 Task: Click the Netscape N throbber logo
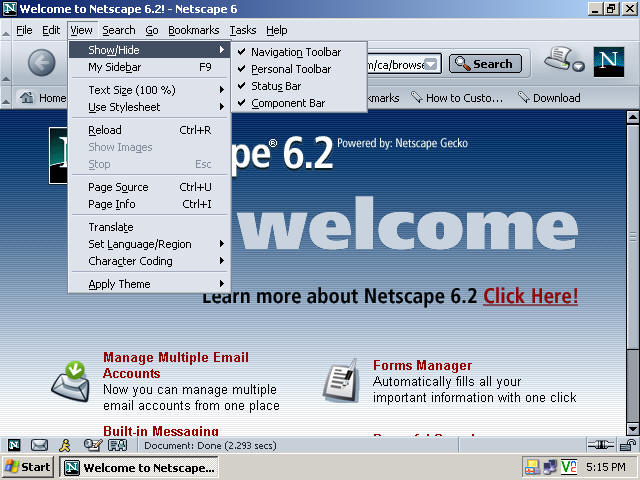pos(609,62)
